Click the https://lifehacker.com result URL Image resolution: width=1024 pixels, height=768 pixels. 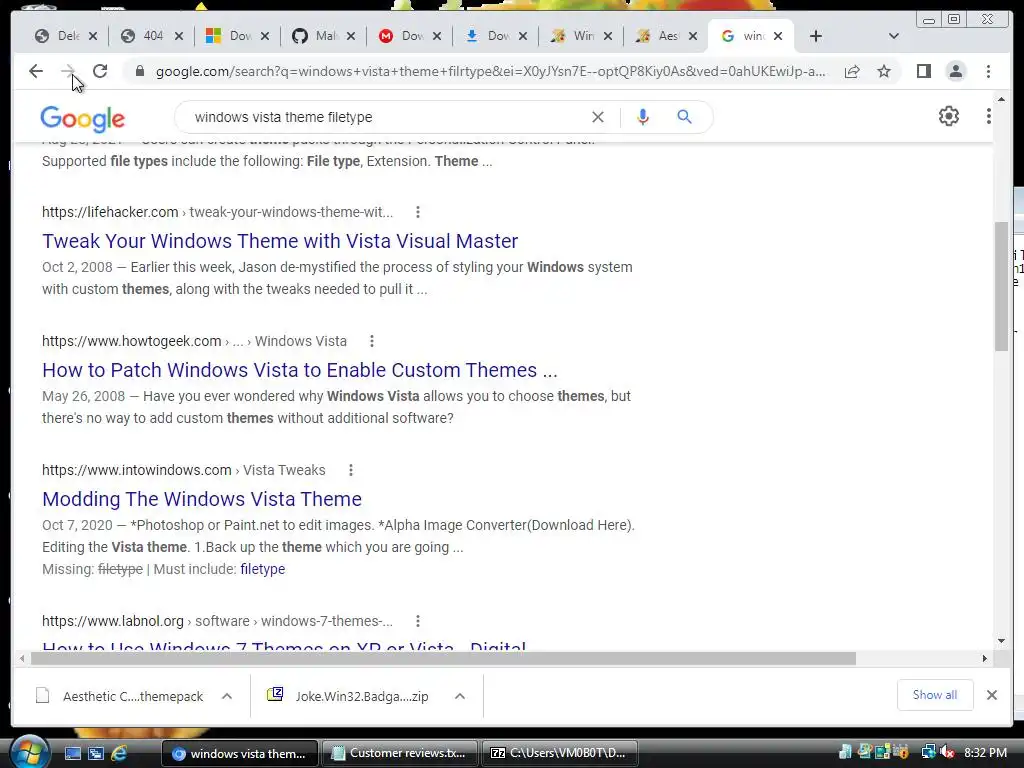(x=110, y=212)
